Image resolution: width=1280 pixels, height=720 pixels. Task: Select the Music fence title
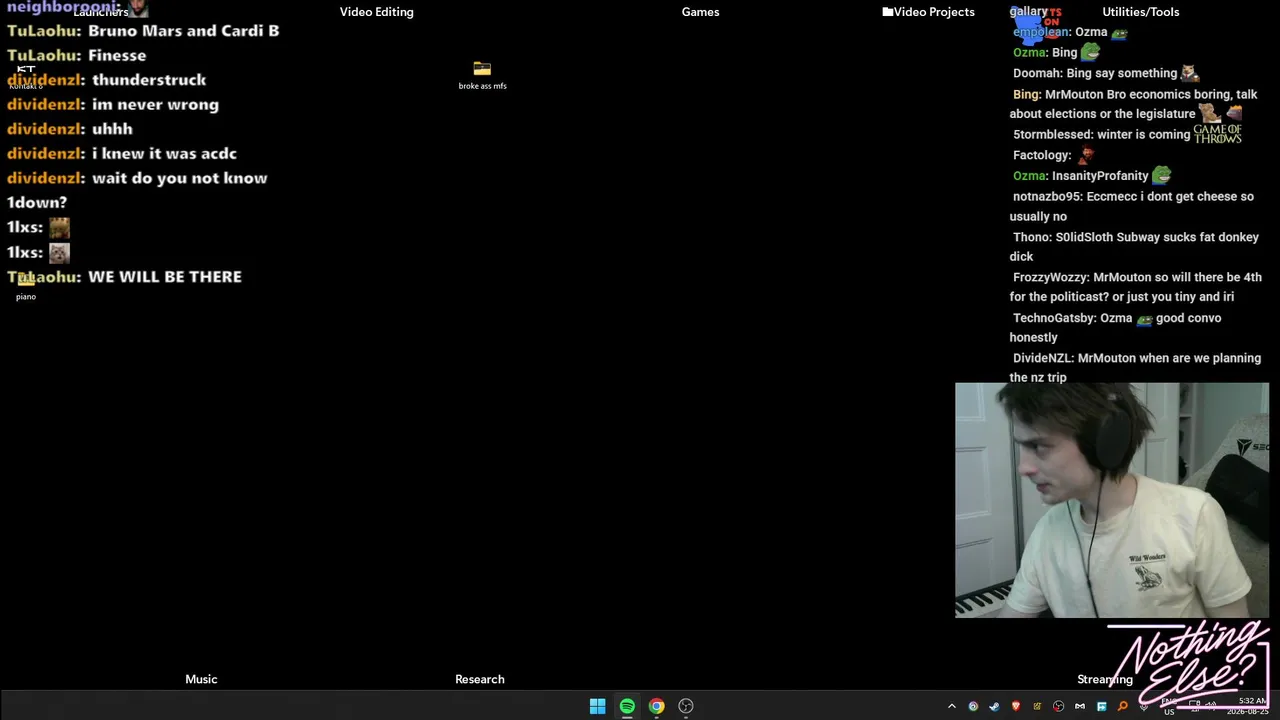pyautogui.click(x=201, y=679)
